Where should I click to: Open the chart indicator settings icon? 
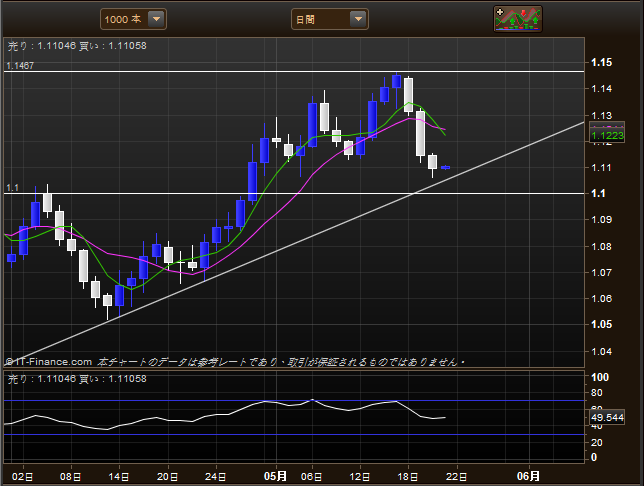518,19
